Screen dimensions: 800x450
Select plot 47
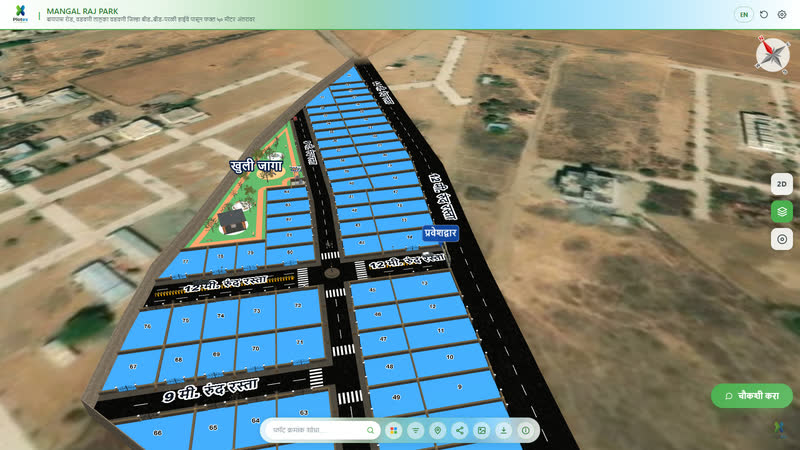(x=383, y=340)
